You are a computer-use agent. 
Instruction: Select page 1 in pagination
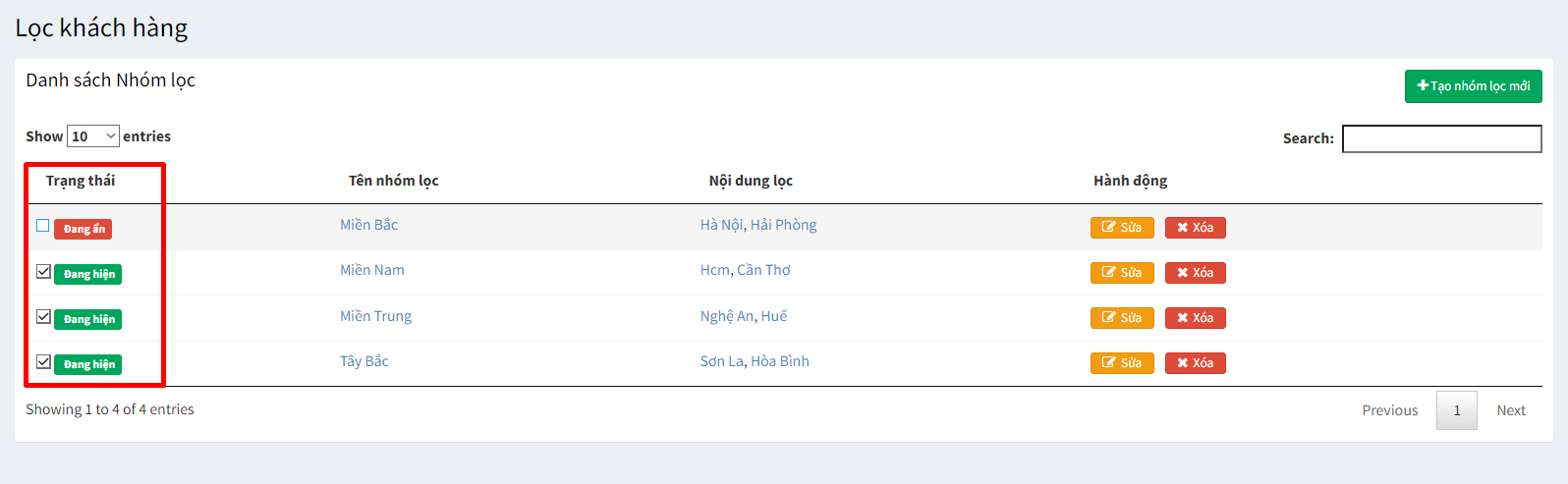click(x=1457, y=410)
